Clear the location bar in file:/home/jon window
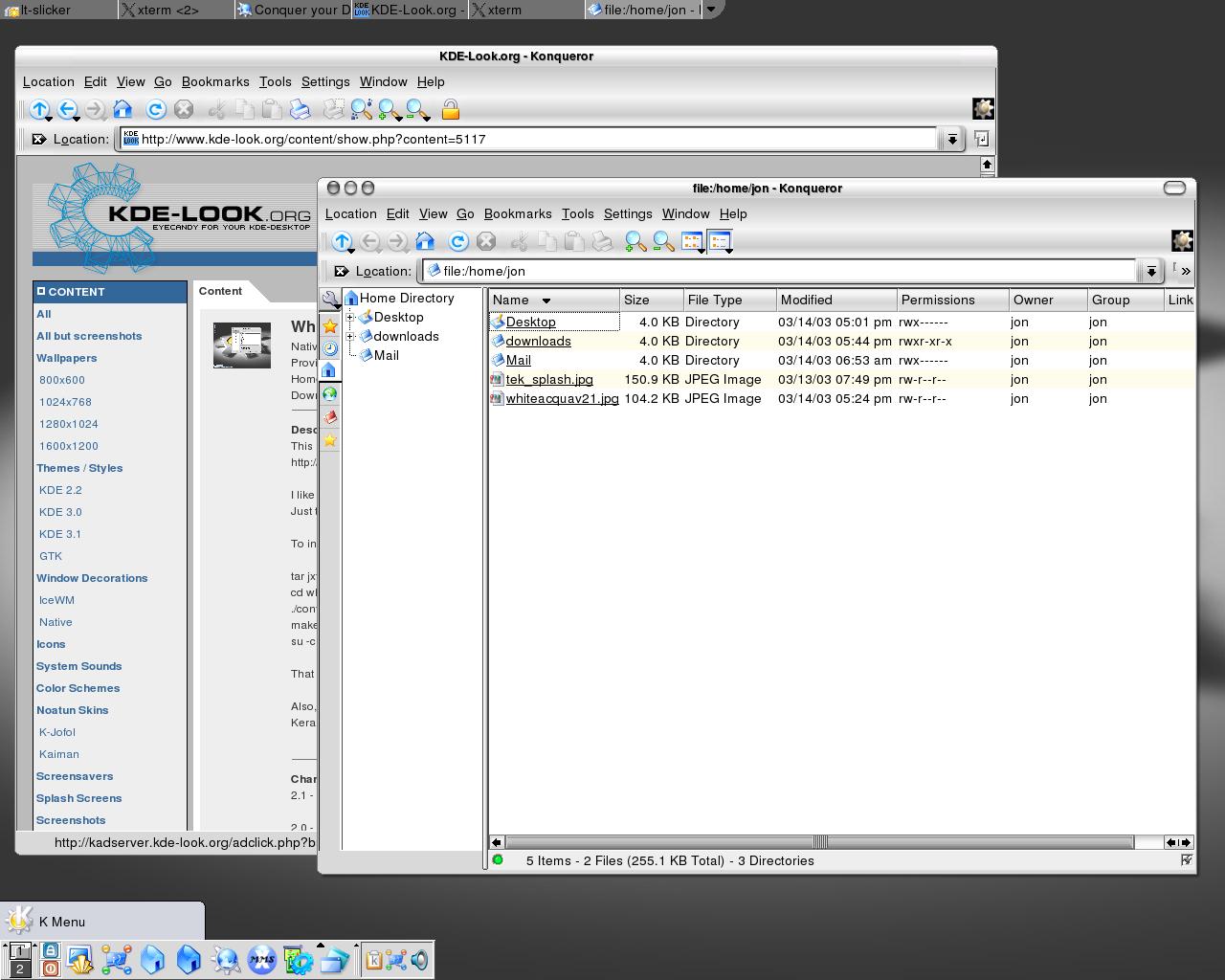This screenshot has width=1225, height=980. click(341, 271)
